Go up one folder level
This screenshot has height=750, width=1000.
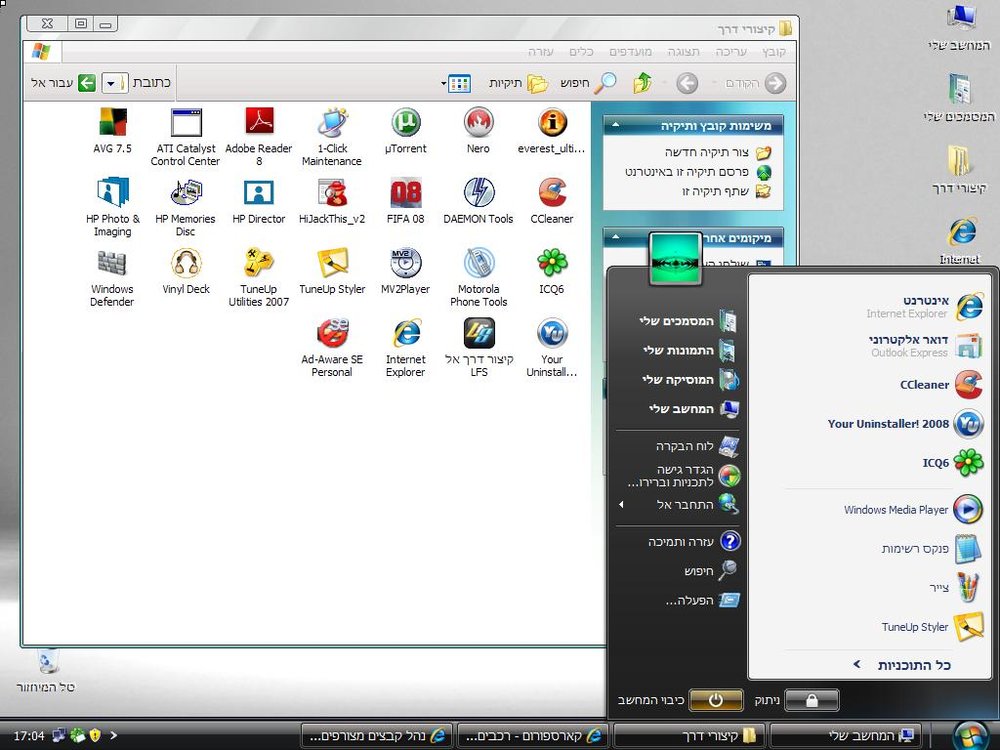pos(643,84)
